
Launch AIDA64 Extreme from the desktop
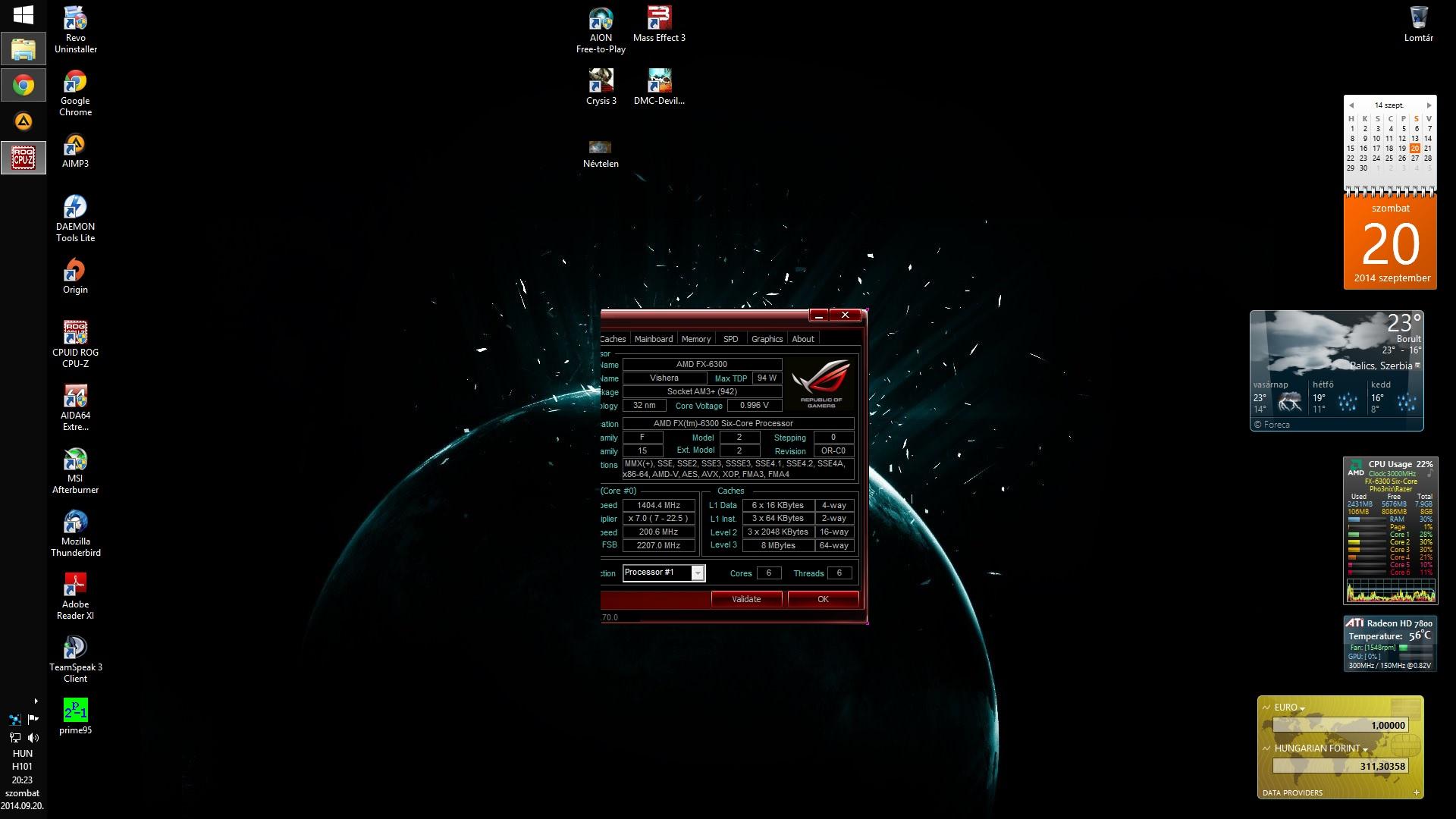click(x=75, y=397)
